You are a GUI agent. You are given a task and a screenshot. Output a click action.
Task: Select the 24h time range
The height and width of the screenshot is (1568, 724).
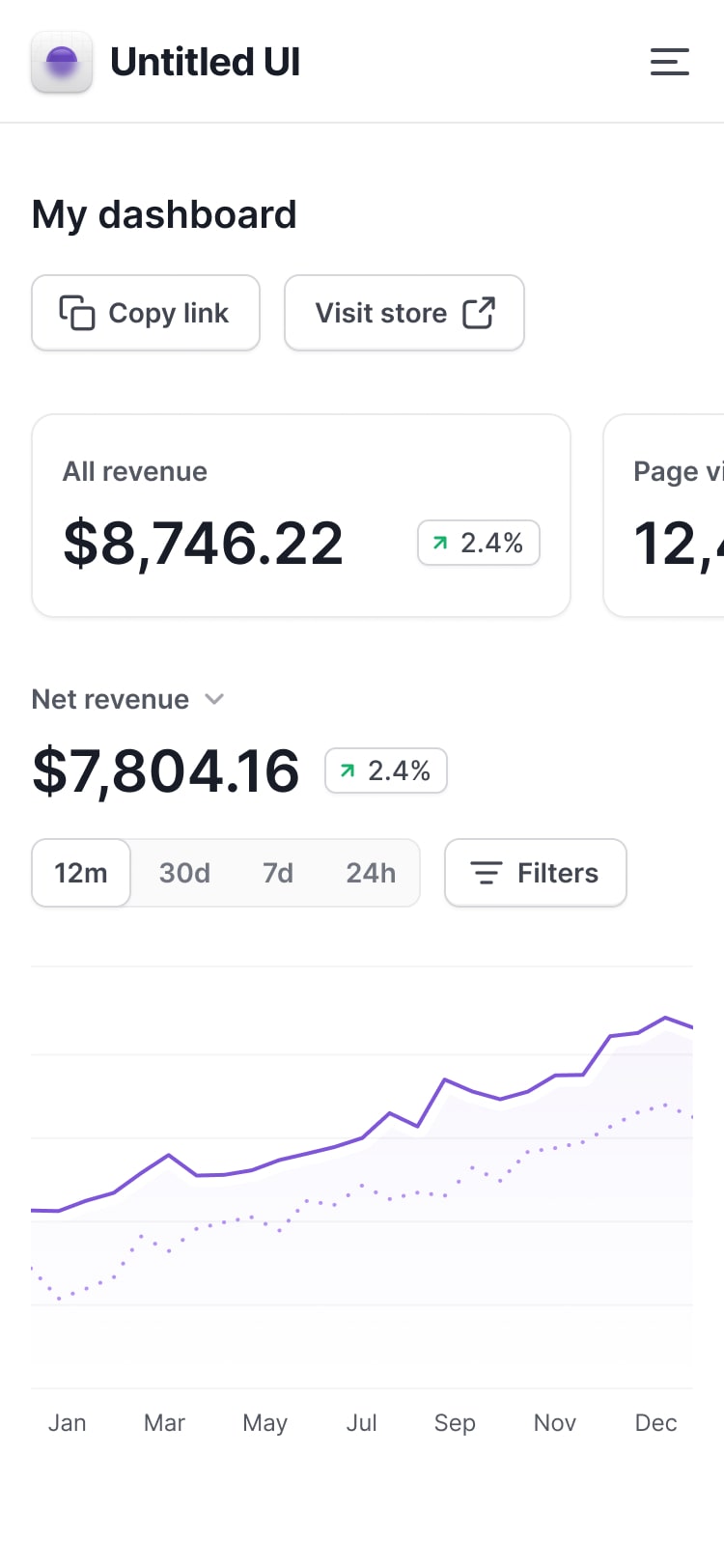click(371, 873)
